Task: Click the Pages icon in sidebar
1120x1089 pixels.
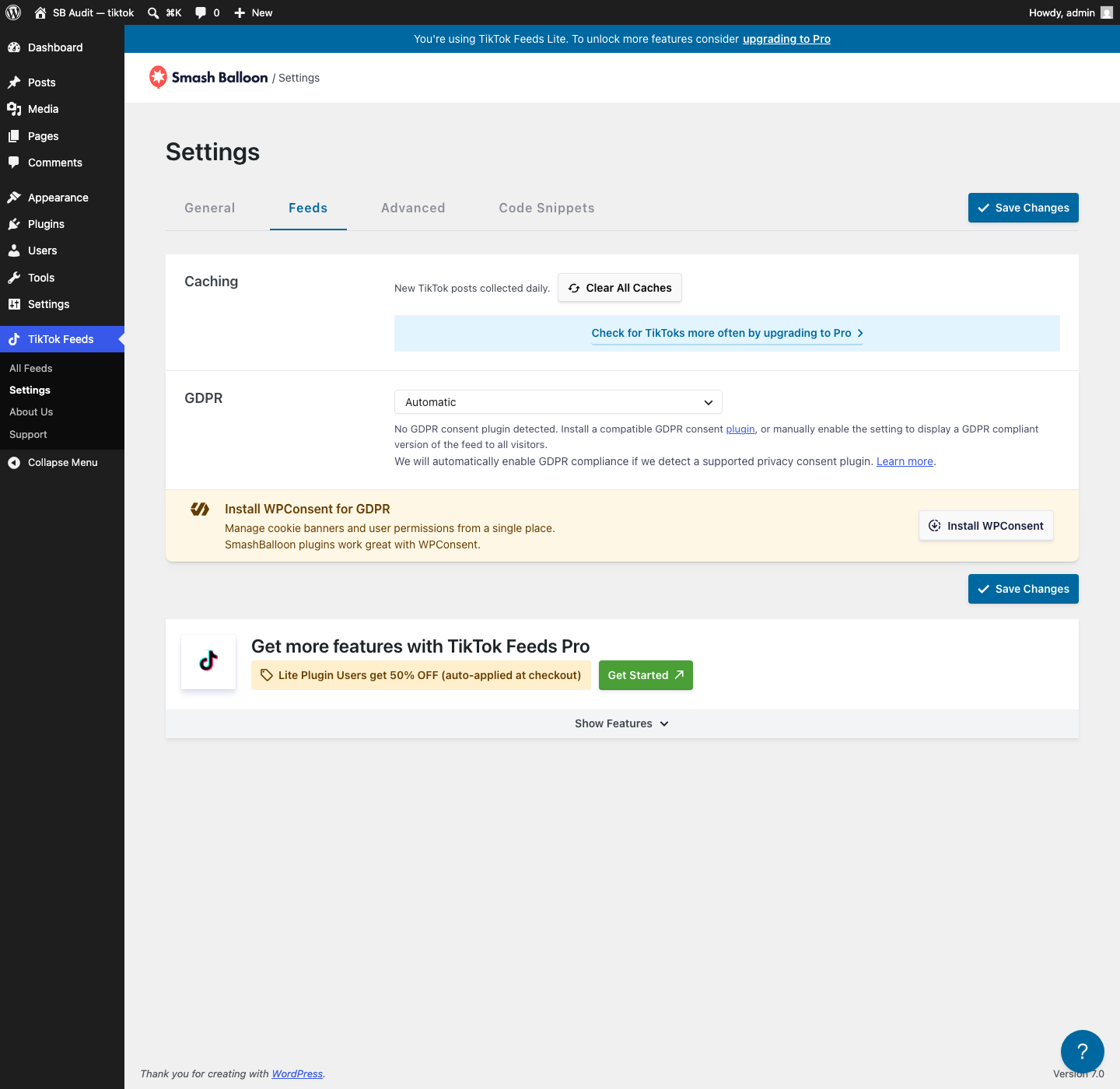Action: (14, 136)
